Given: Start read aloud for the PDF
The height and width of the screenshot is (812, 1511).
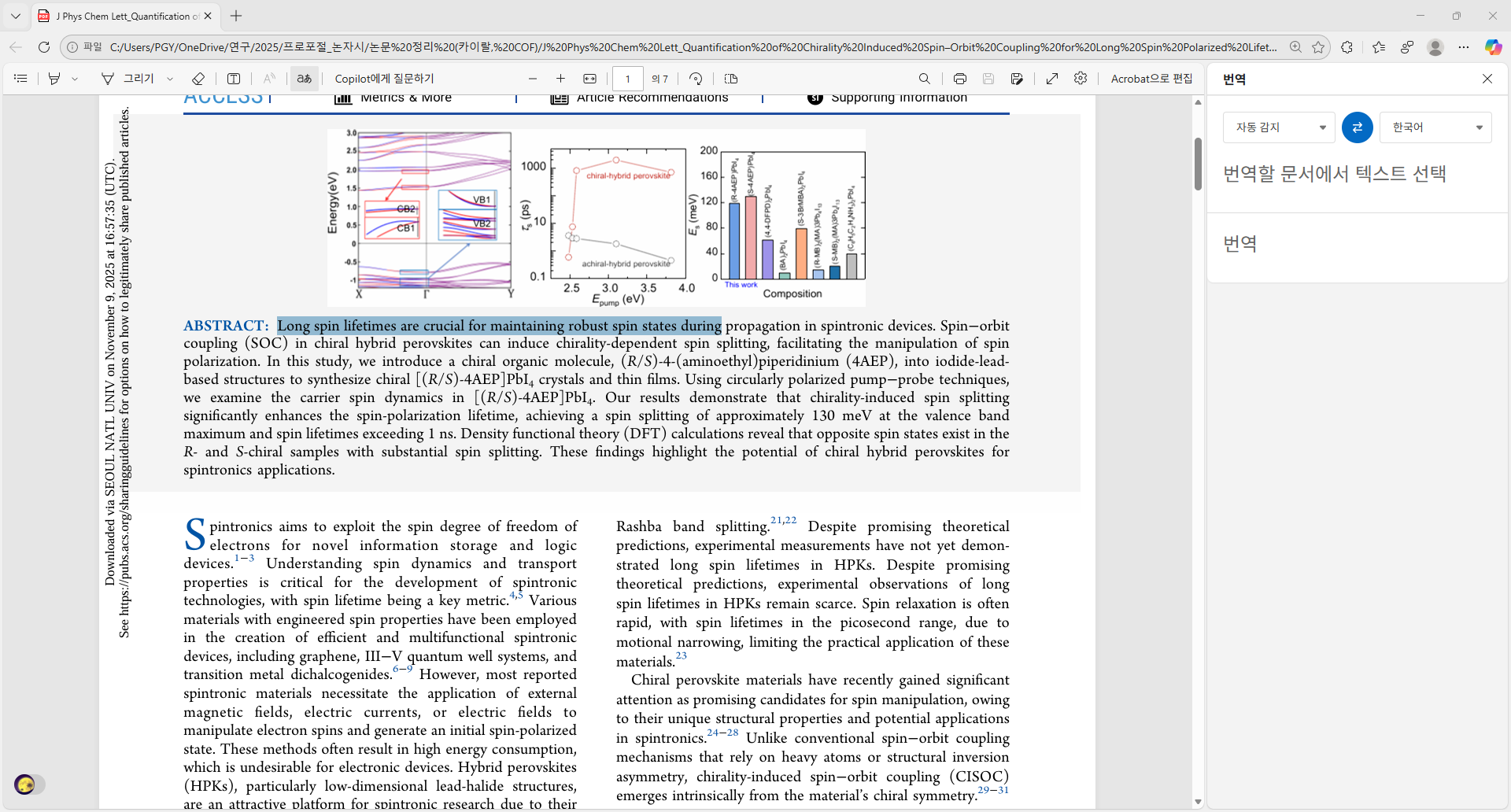Looking at the screenshot, I should click(x=270, y=78).
